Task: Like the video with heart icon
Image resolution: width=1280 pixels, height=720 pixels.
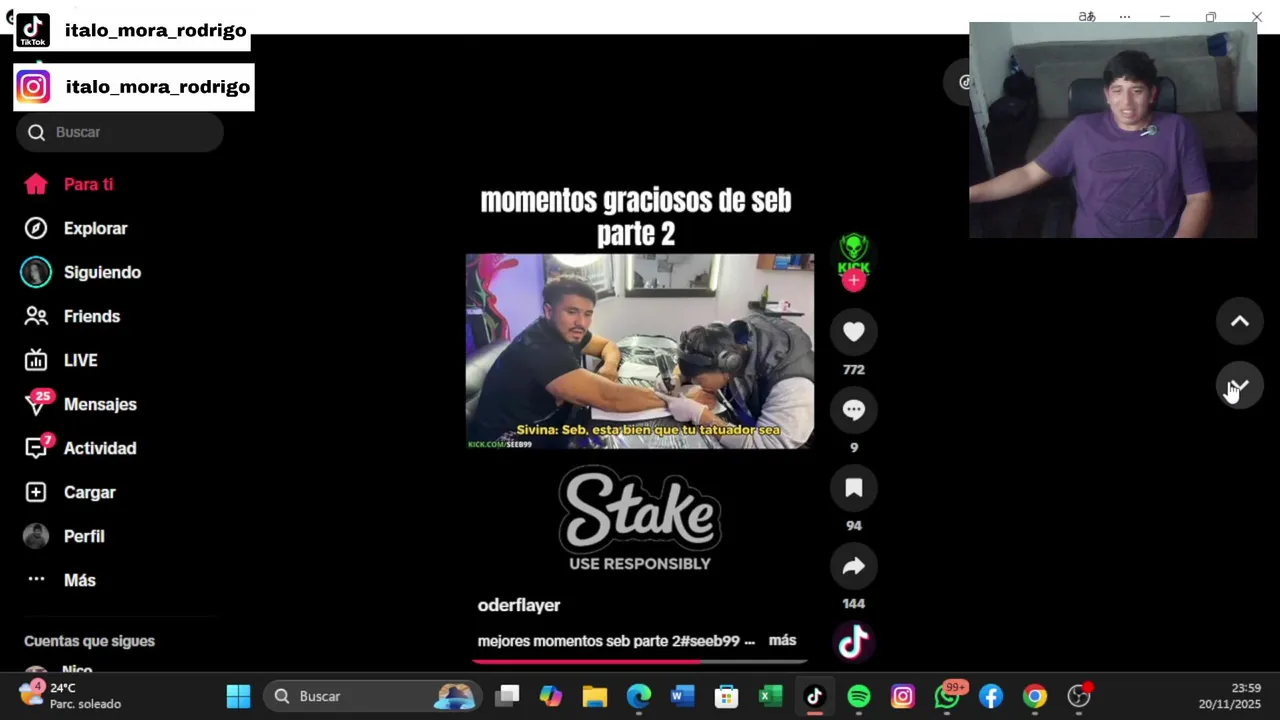Action: coord(853,332)
